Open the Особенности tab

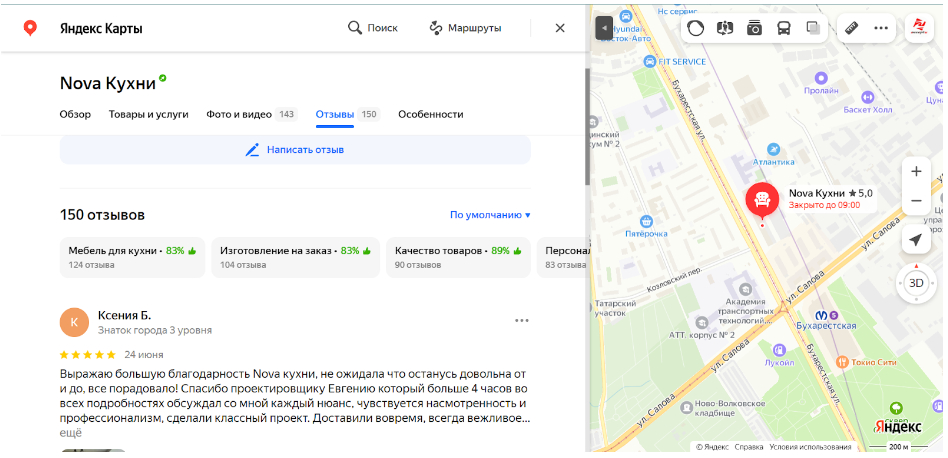pos(430,114)
